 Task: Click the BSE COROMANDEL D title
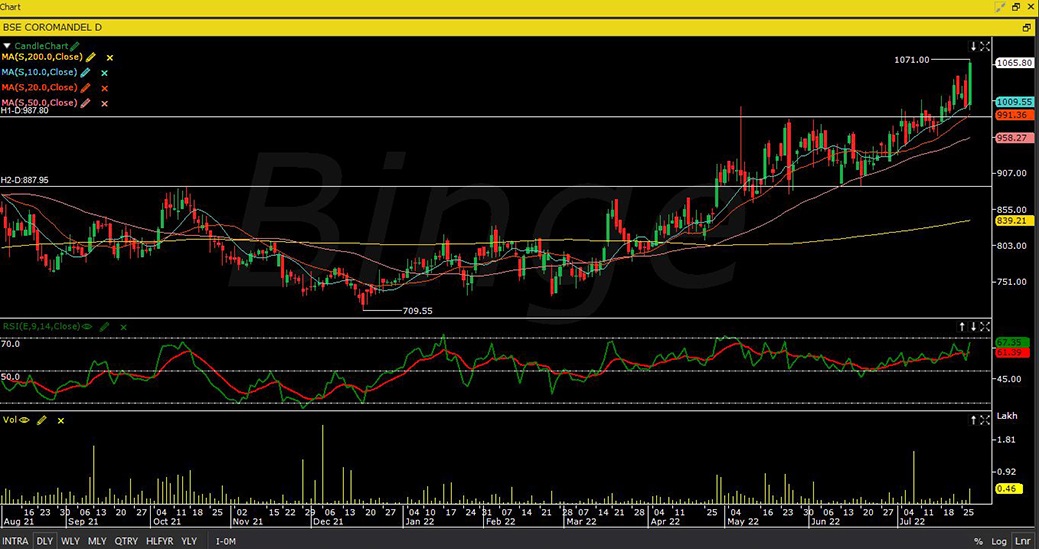click(52, 28)
